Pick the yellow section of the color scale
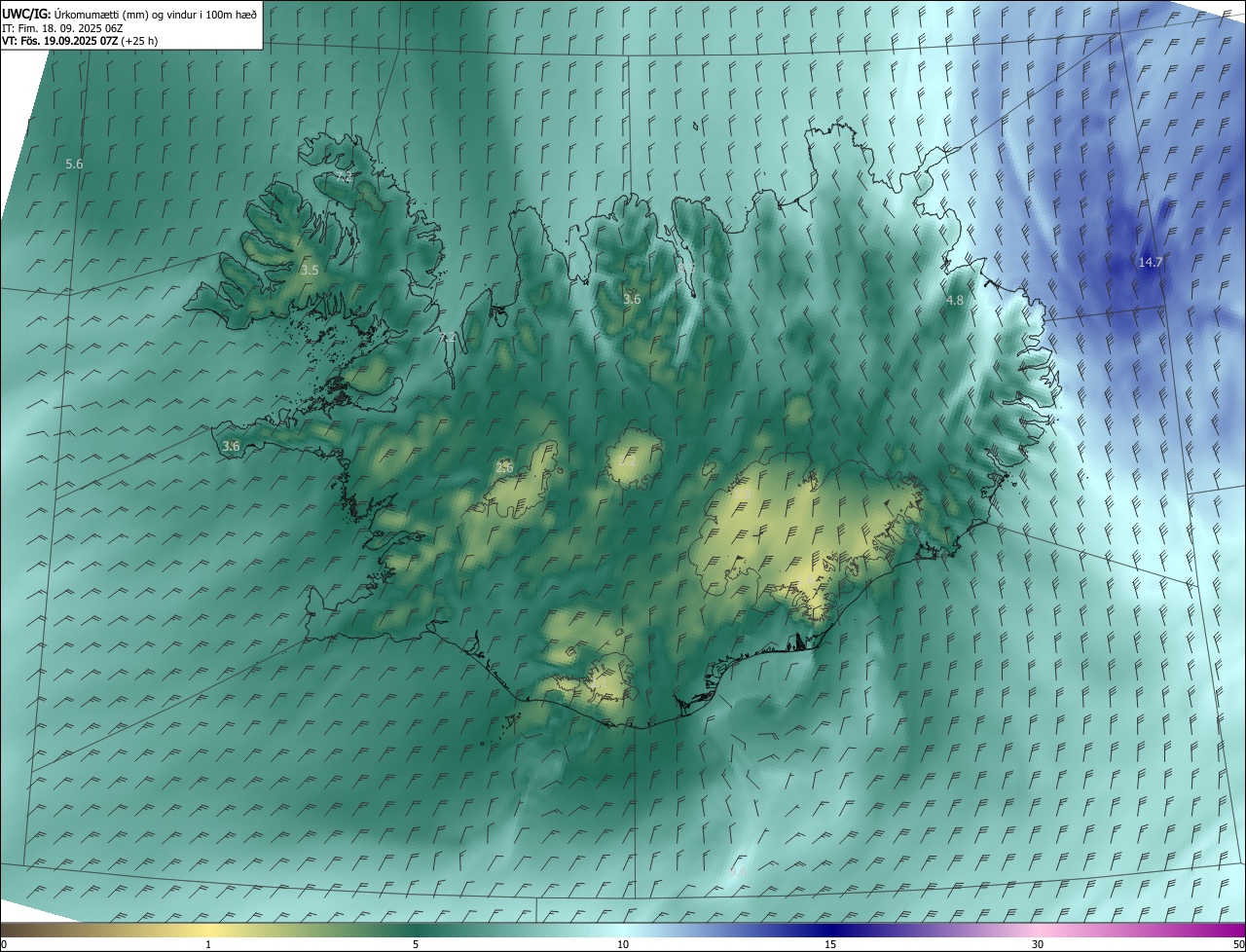The height and width of the screenshot is (952, 1246). pyautogui.click(x=208, y=931)
